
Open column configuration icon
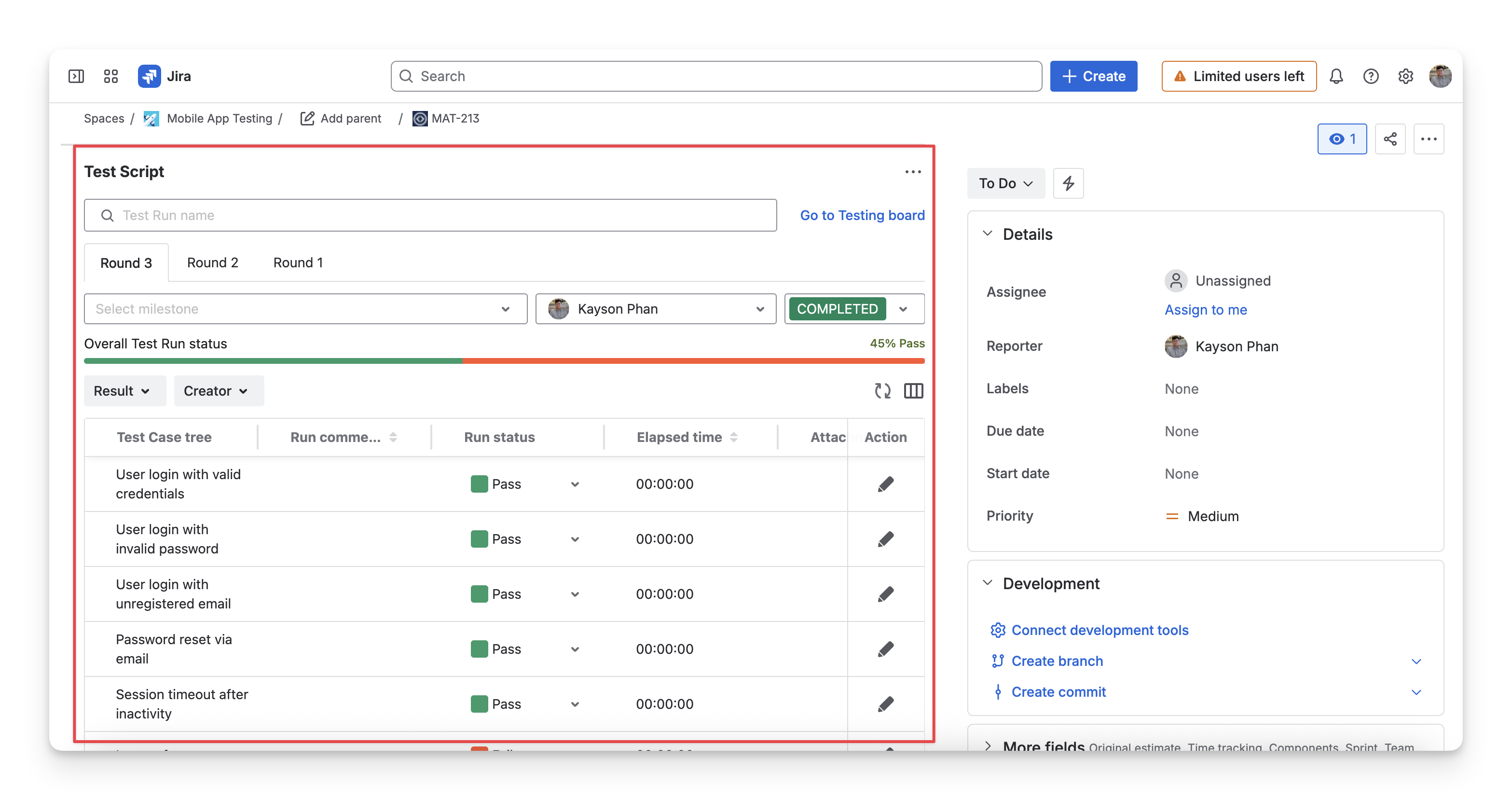pos(913,391)
